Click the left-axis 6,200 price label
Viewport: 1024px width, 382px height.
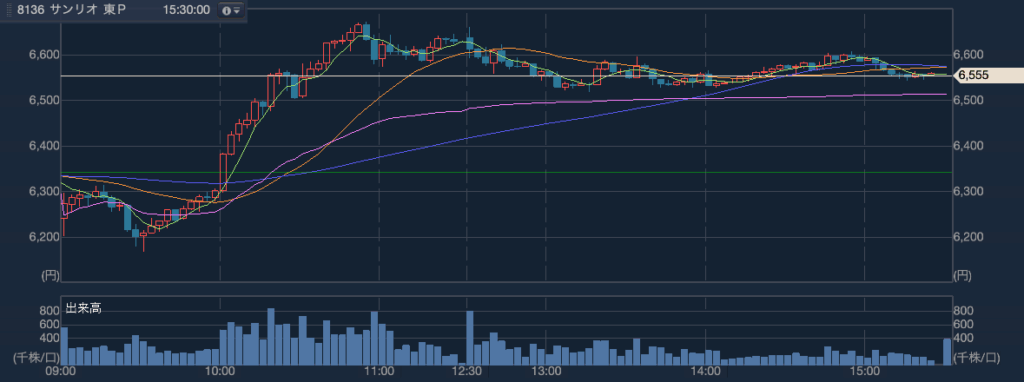click(44, 237)
